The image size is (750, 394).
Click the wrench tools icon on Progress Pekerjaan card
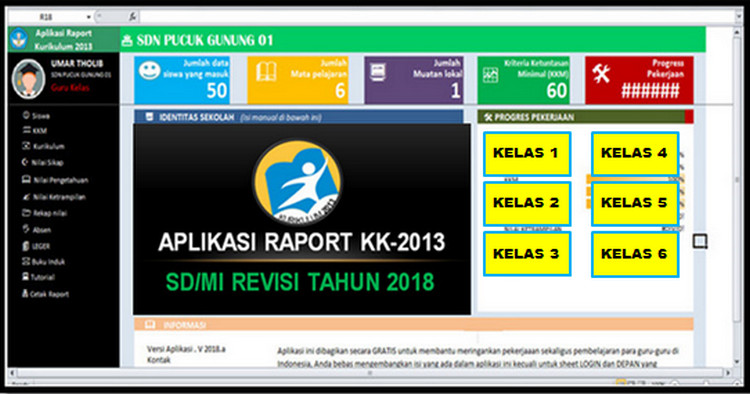point(601,73)
